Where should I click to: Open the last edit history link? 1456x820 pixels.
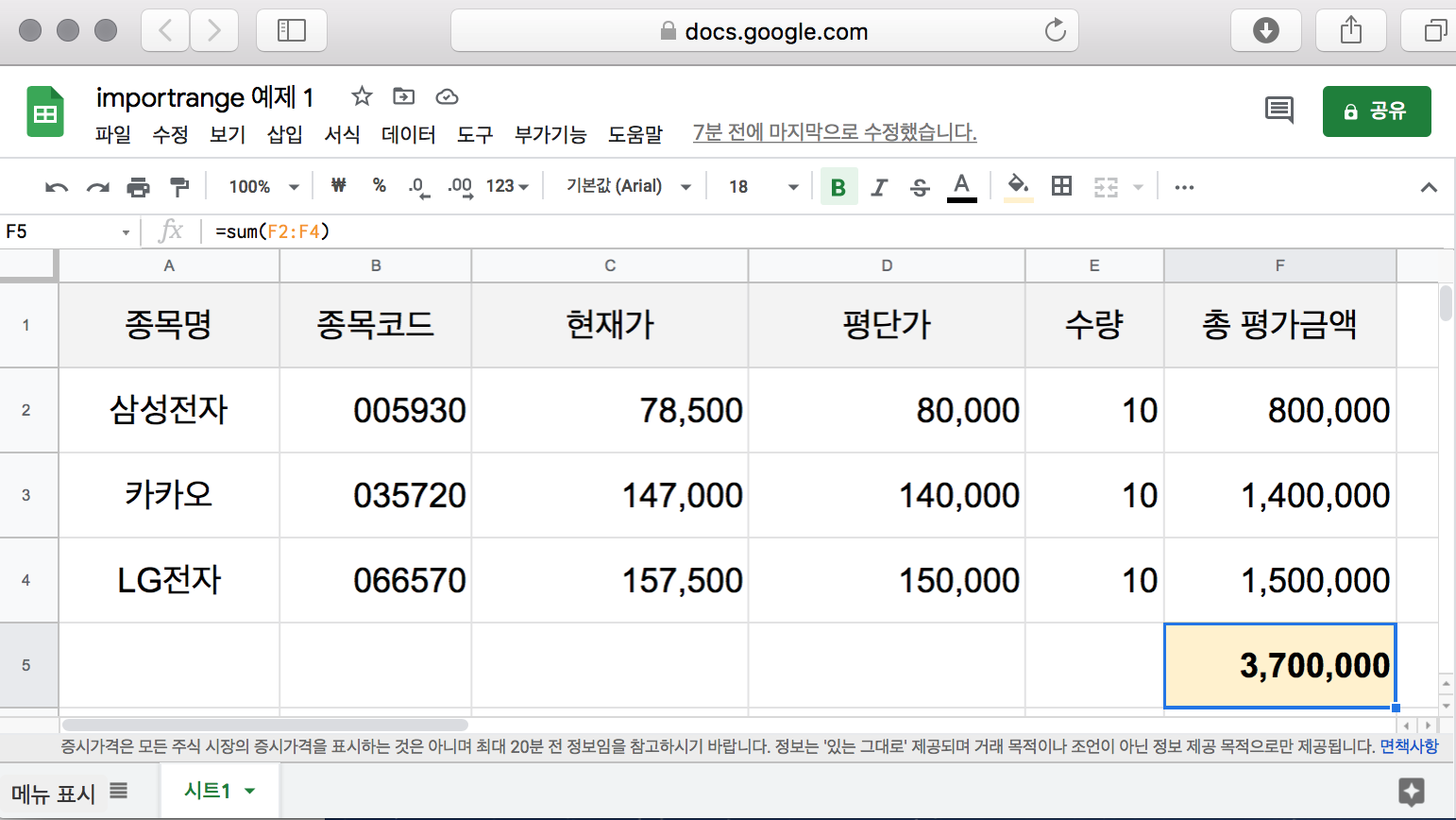(835, 132)
